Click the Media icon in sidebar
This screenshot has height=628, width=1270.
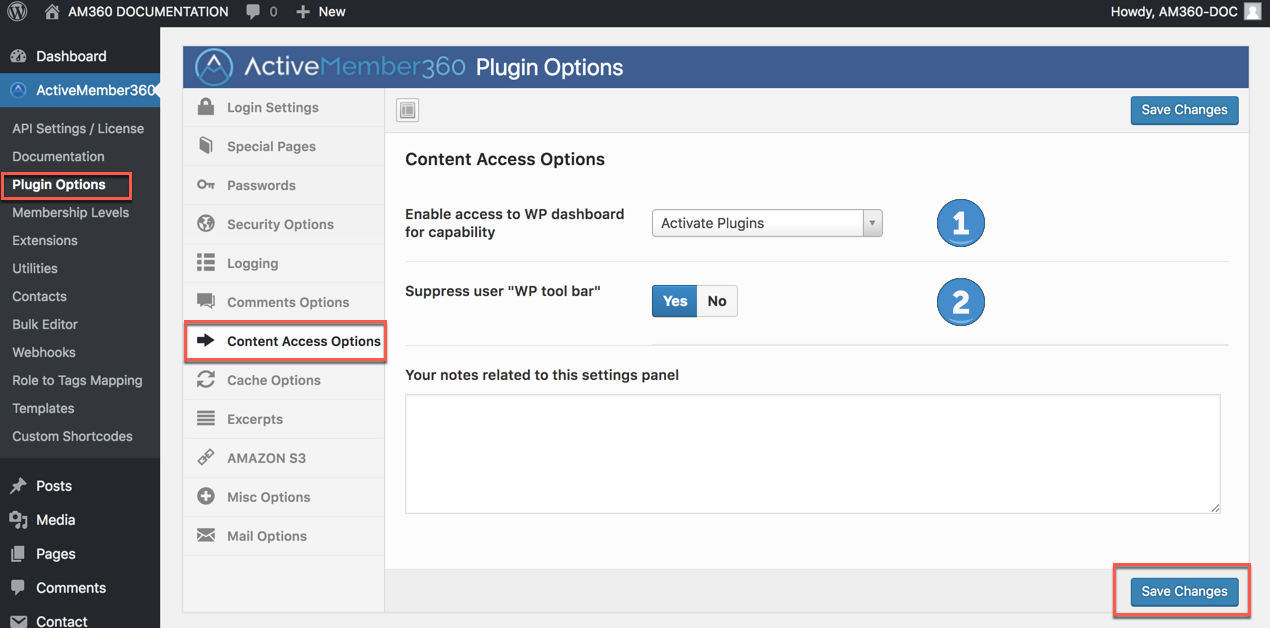coord(18,520)
